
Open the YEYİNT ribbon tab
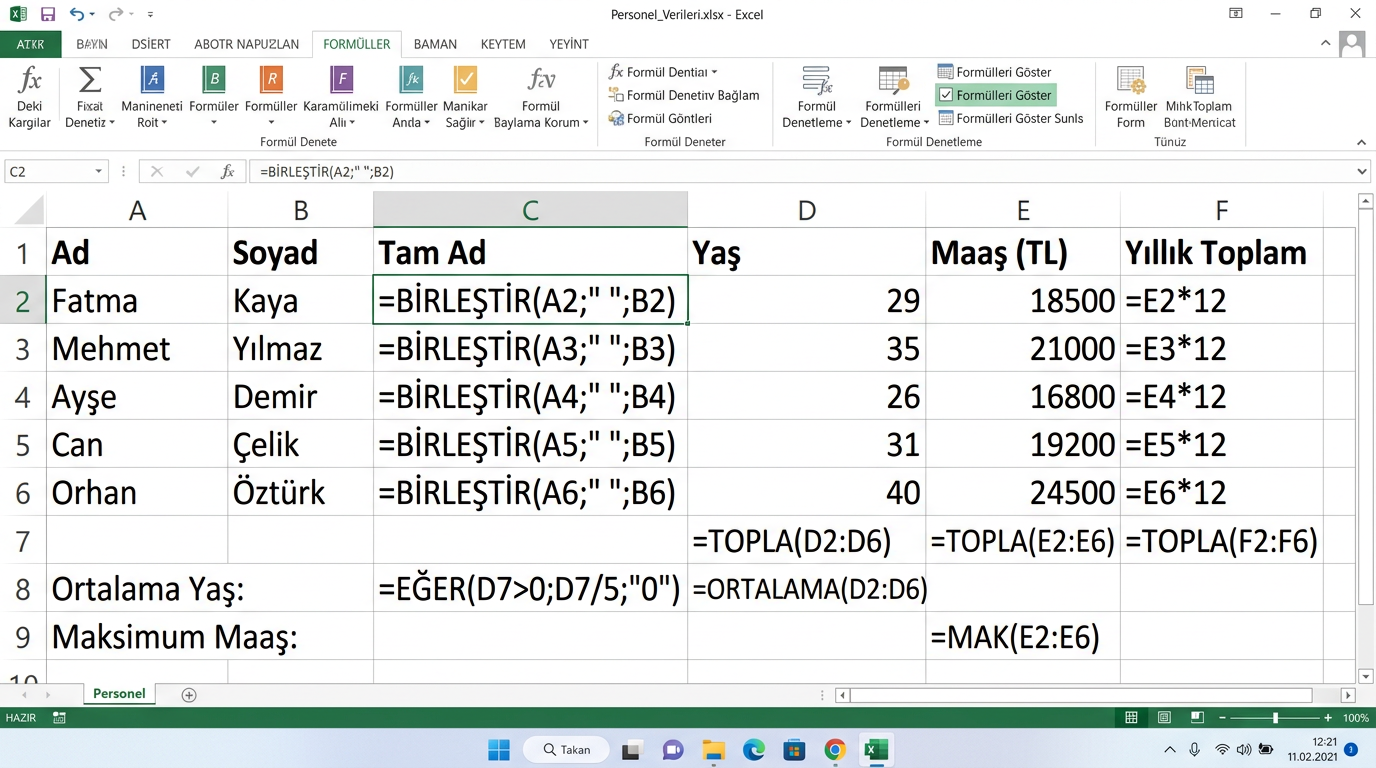pos(569,44)
